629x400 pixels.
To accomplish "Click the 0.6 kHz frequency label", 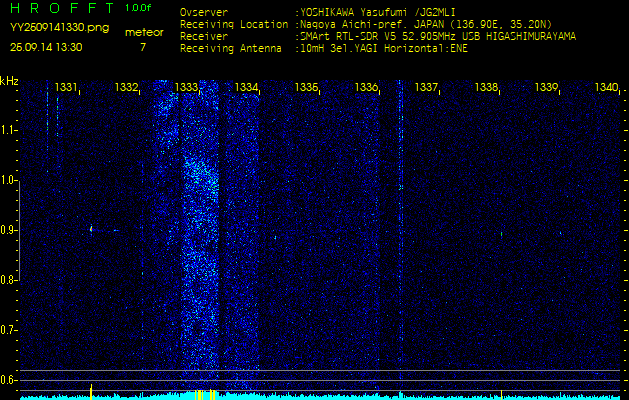I will click(x=8, y=380).
